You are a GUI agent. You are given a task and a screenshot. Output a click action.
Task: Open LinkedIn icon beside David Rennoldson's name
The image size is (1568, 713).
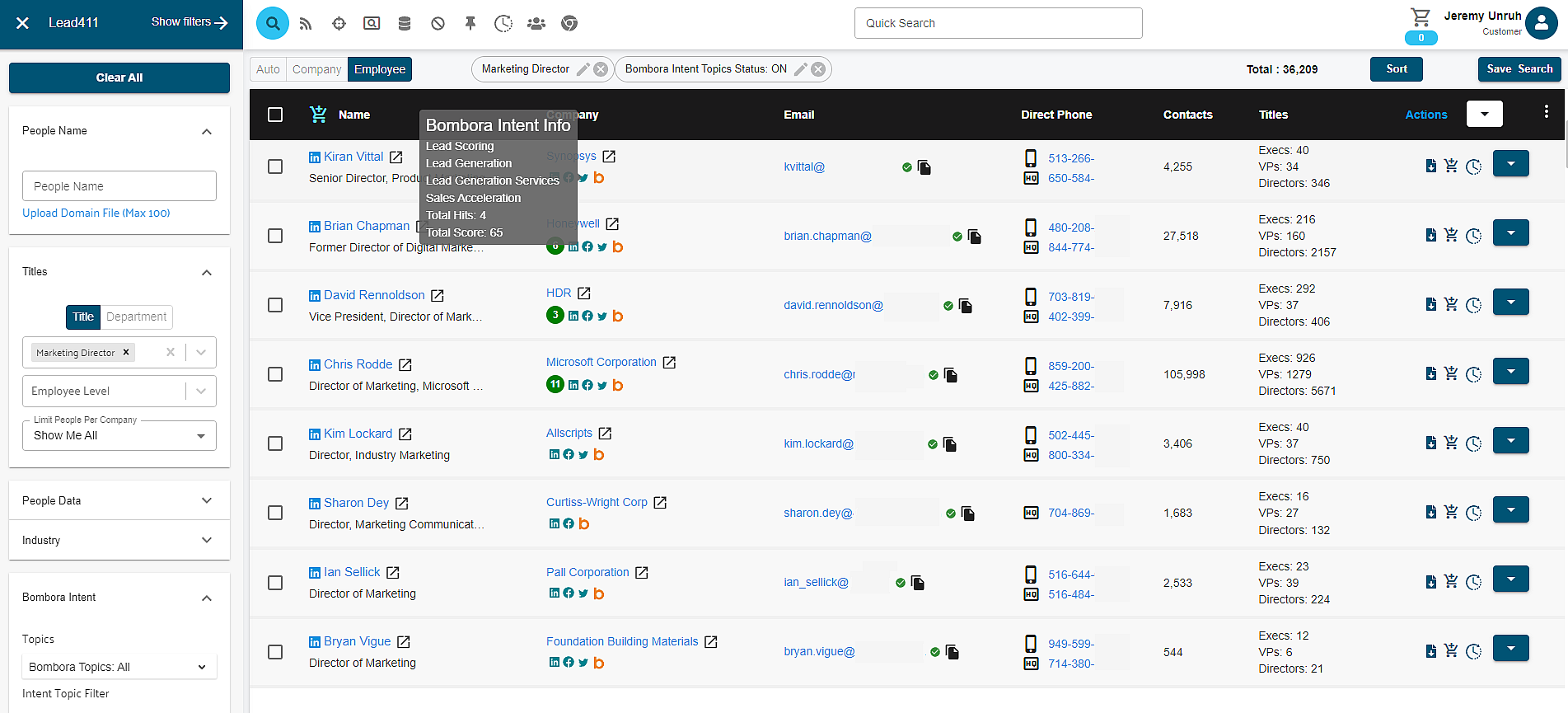pos(315,296)
